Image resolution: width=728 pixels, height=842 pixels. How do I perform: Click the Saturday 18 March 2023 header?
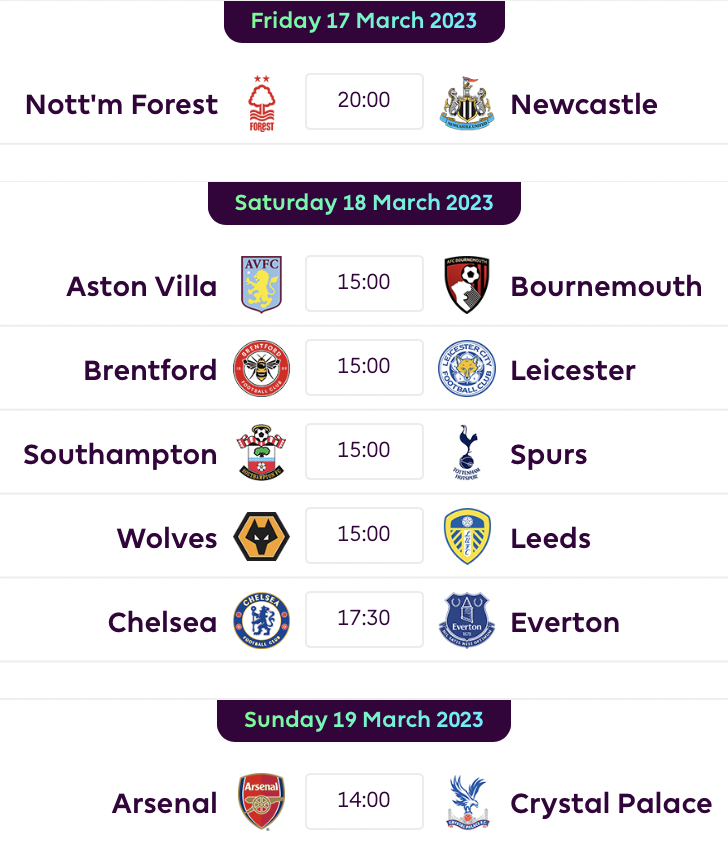[x=364, y=203]
